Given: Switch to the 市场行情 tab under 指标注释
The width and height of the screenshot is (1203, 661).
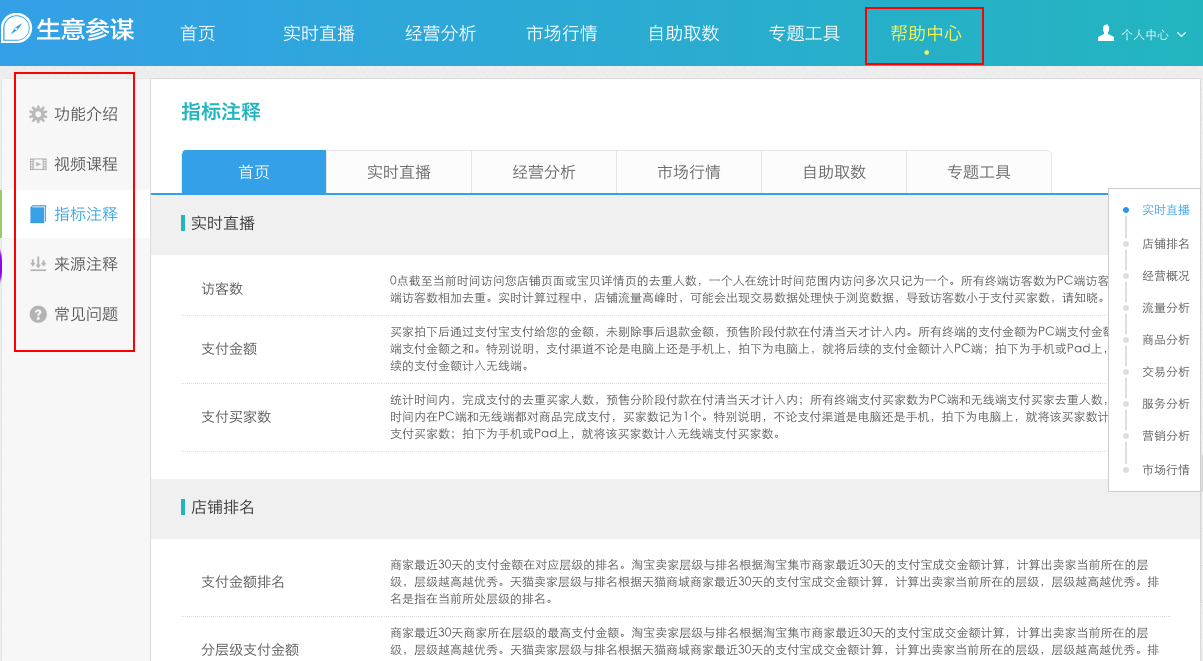Looking at the screenshot, I should click(x=689, y=172).
